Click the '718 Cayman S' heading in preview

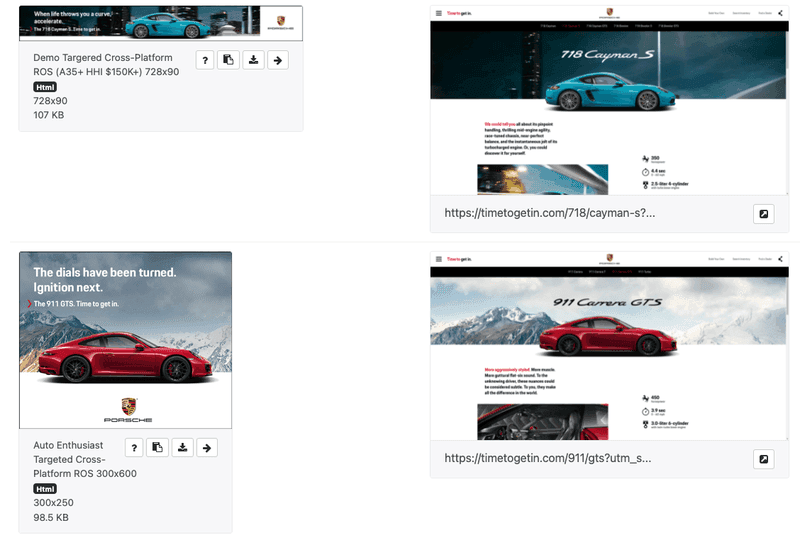tap(607, 55)
